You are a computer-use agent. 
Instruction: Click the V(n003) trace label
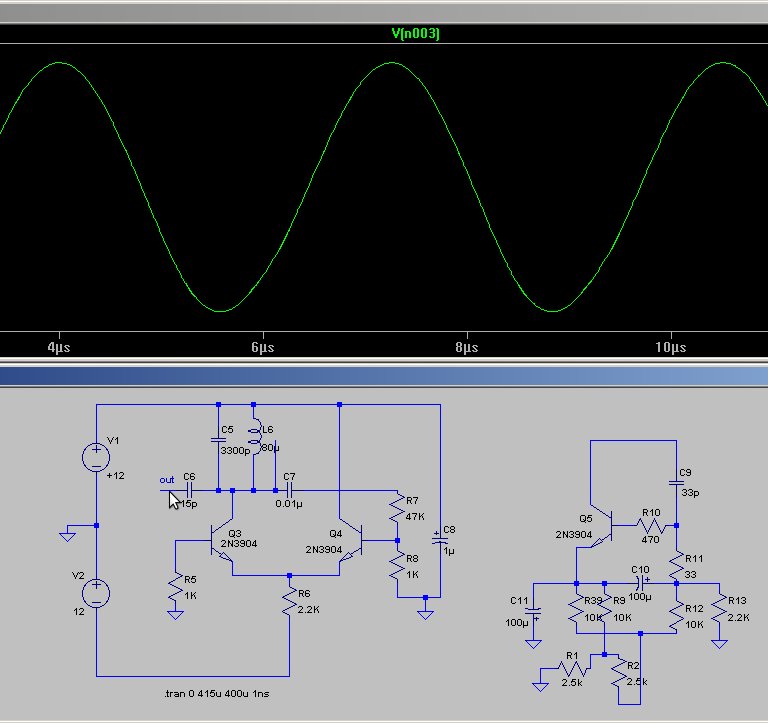pos(415,34)
